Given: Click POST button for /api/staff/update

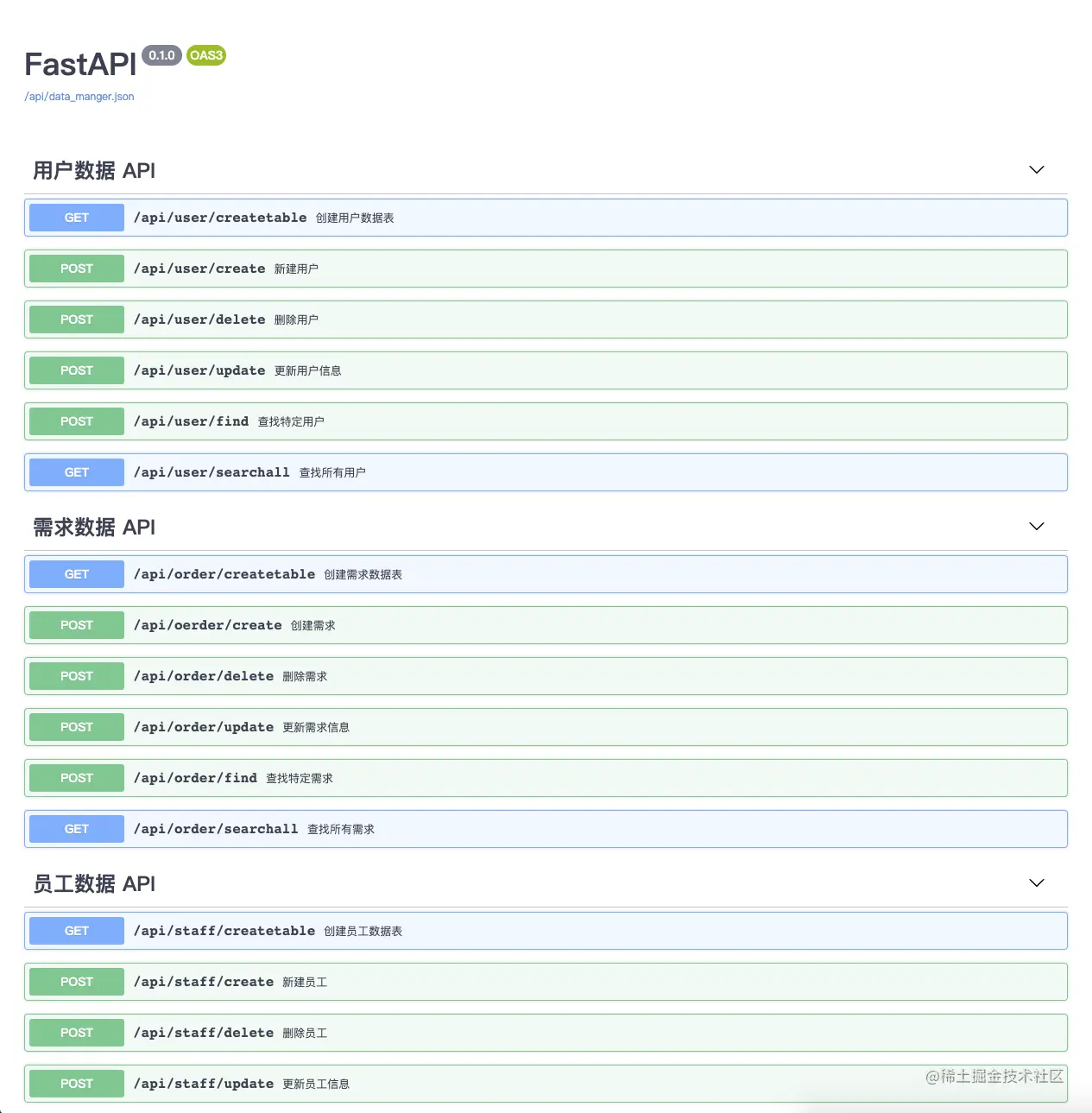Looking at the screenshot, I should tap(77, 1084).
